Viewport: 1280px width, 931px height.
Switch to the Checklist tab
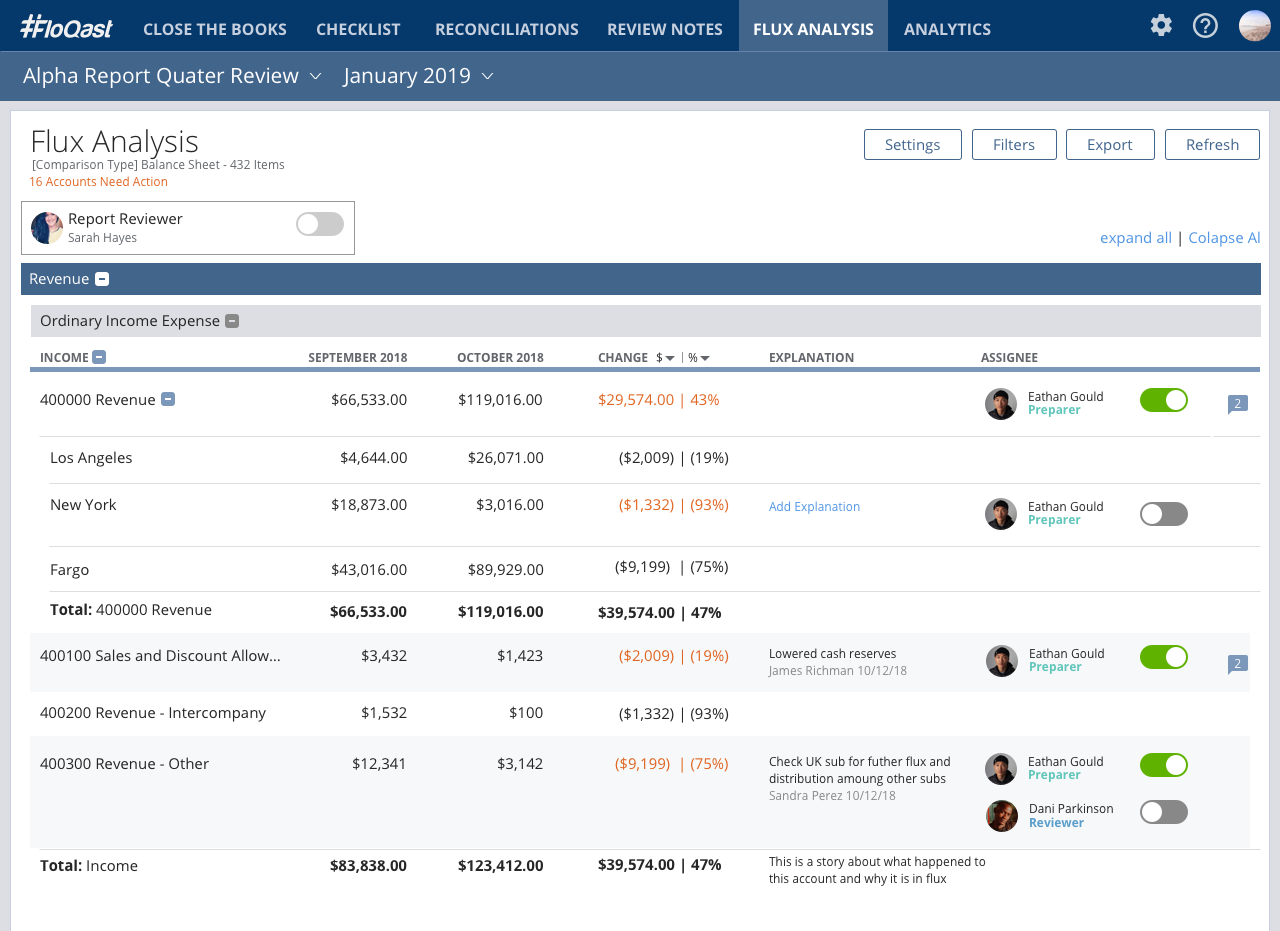[x=358, y=29]
